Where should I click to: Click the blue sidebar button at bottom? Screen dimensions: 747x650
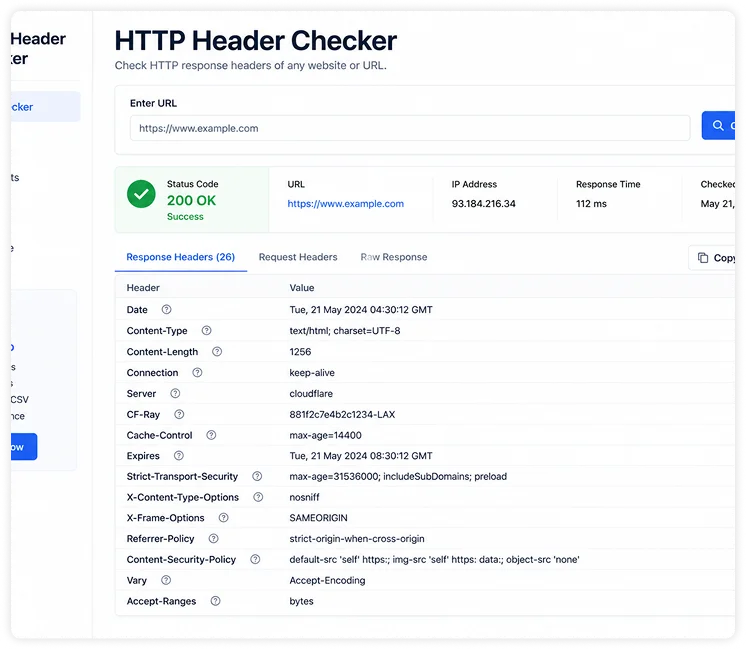coord(24,447)
